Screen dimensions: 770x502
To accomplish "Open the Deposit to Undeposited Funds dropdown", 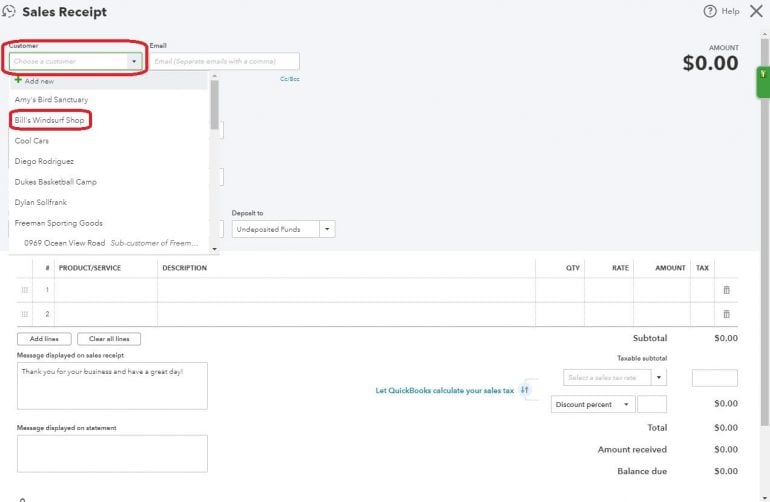I will [327, 229].
